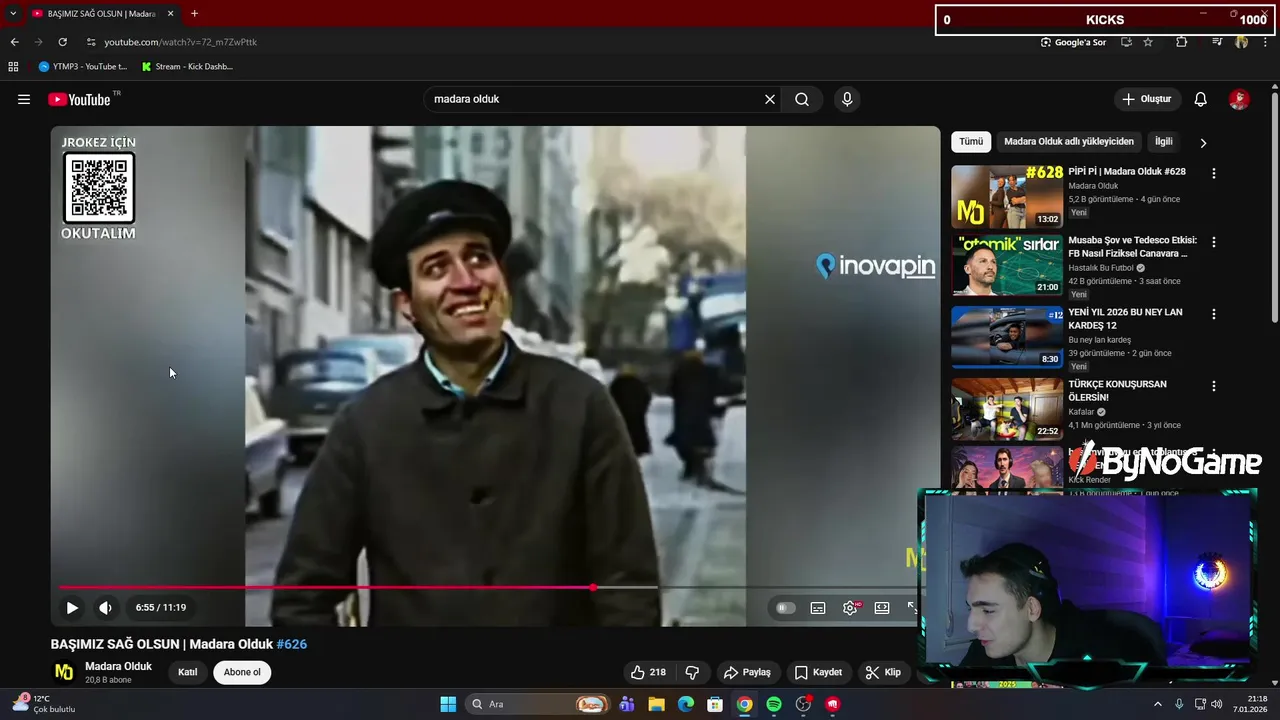Clear the search box with X
1280x720 pixels.
pos(770,99)
